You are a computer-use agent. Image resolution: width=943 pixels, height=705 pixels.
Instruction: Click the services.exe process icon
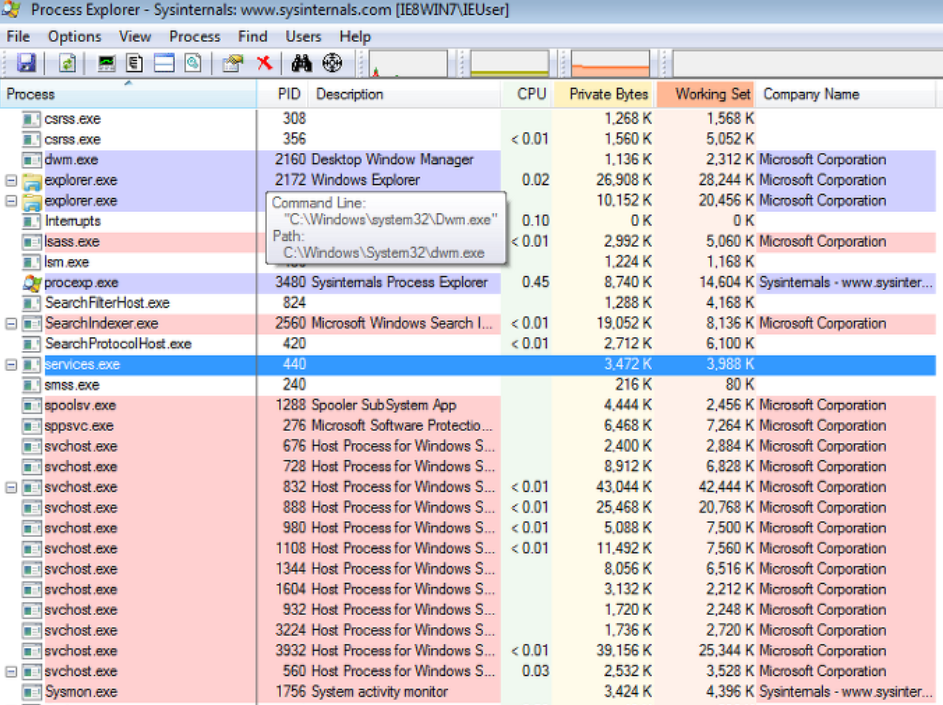(32, 365)
